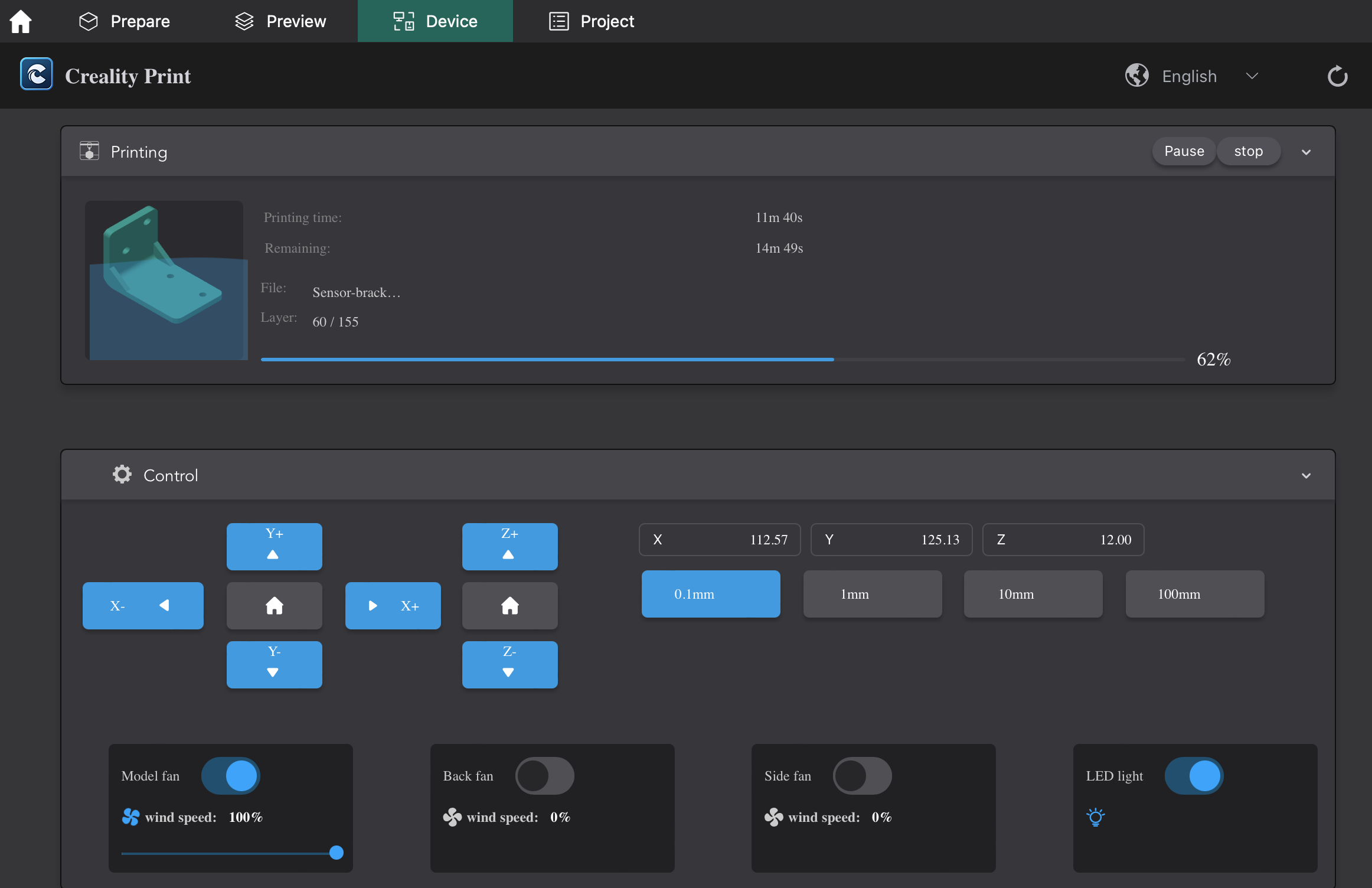Click the Sensor-bracket model thumbnail
The image size is (1372, 888).
[166, 280]
